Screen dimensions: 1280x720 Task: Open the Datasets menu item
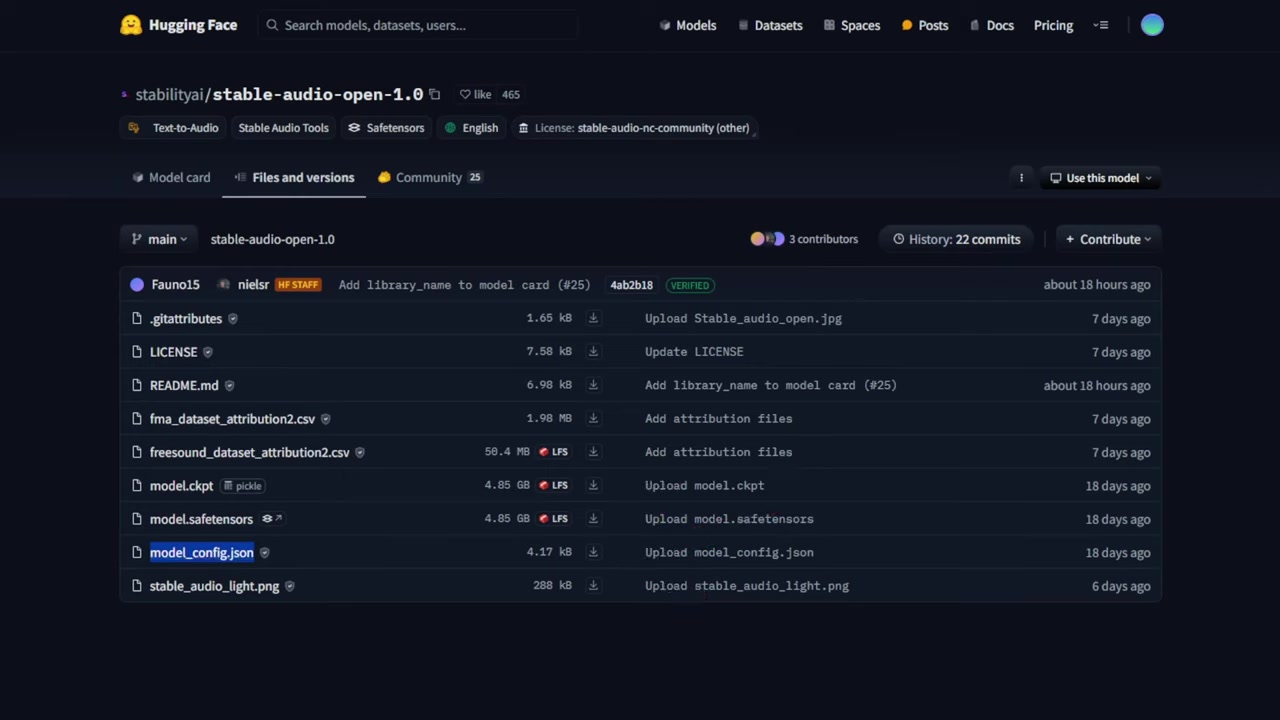click(770, 25)
